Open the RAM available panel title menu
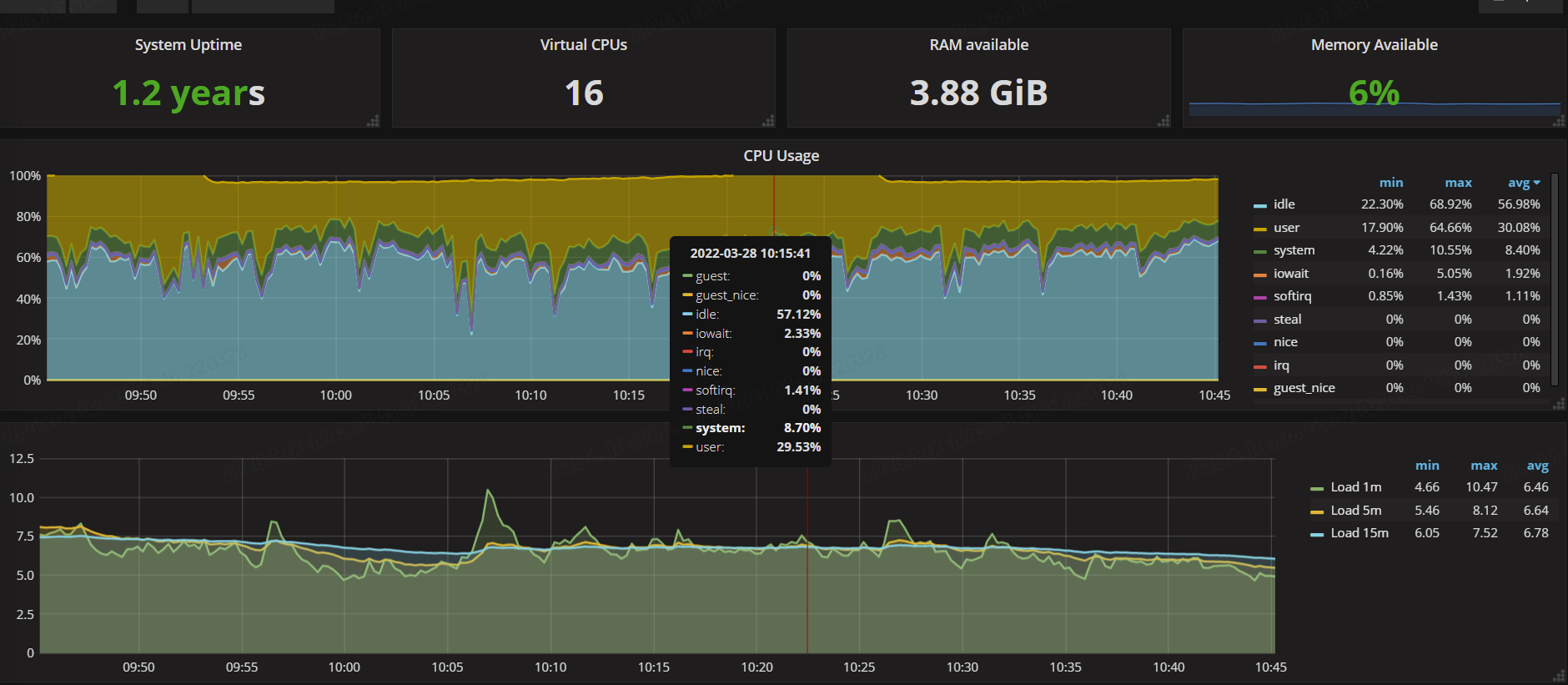 pos(979,45)
